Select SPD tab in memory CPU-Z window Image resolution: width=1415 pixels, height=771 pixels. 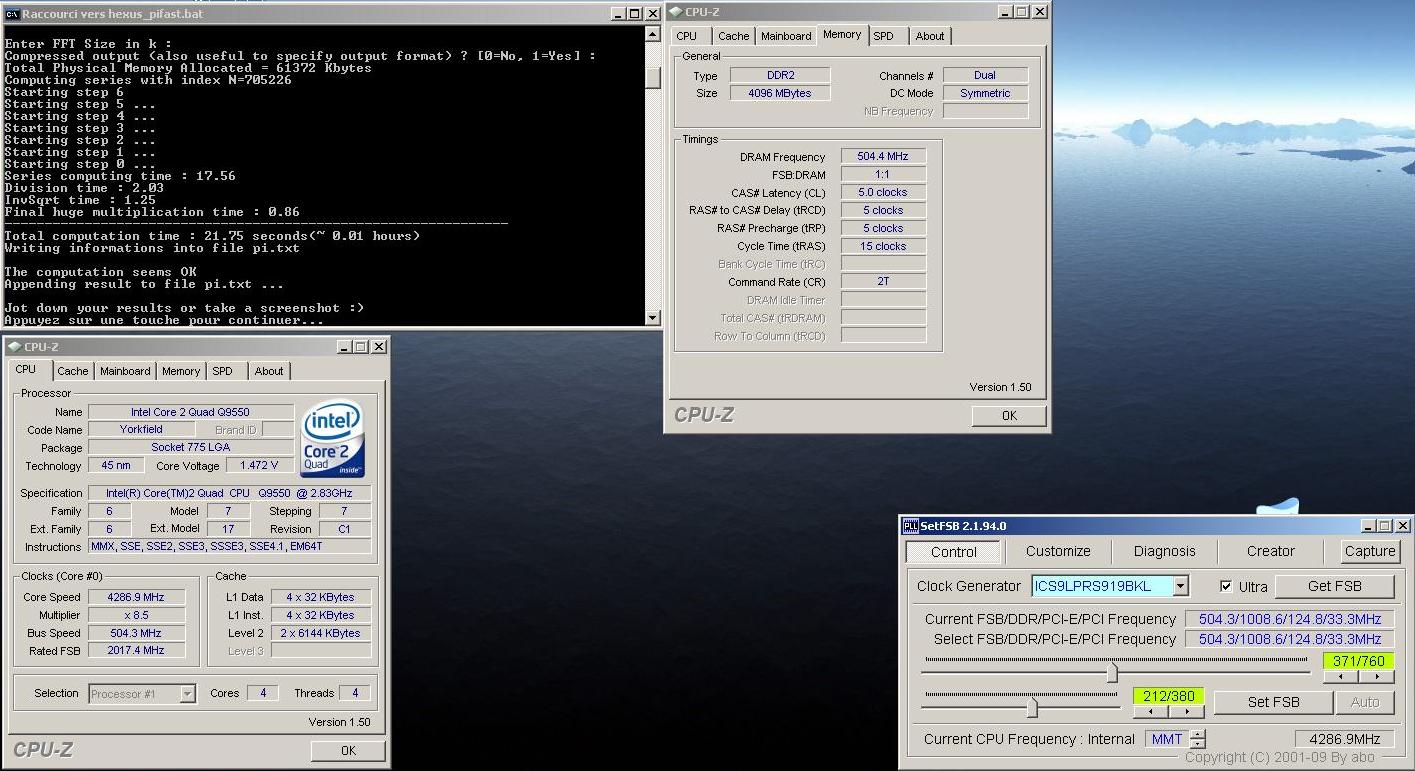[x=884, y=36]
